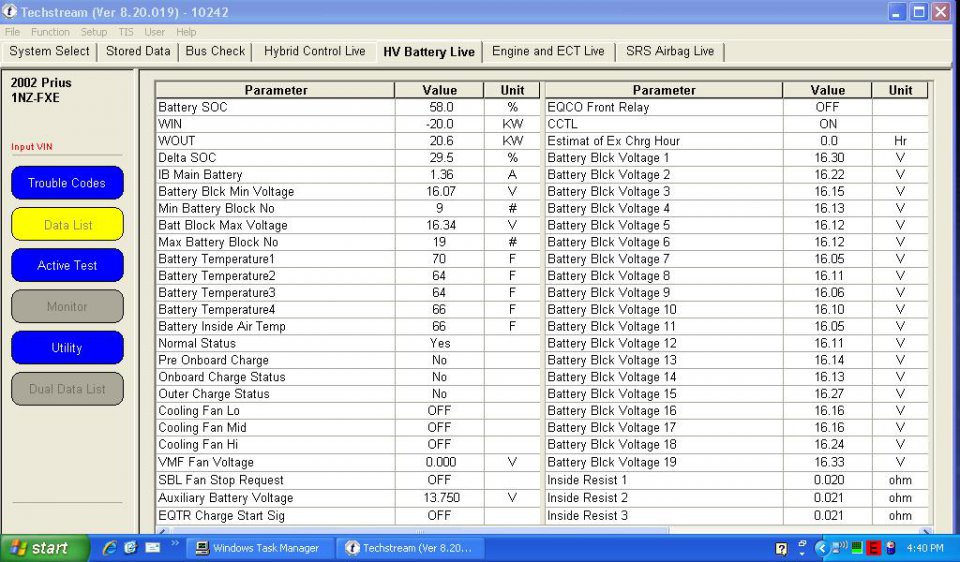Open the Setup menu

tap(94, 32)
